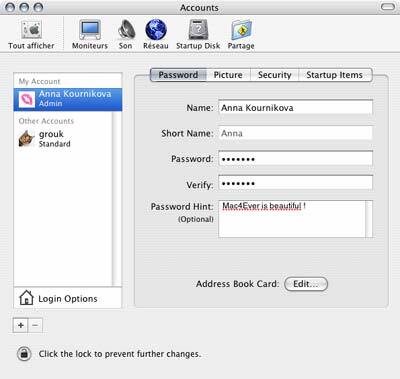Click Edit… for Address Book Card

[306, 284]
